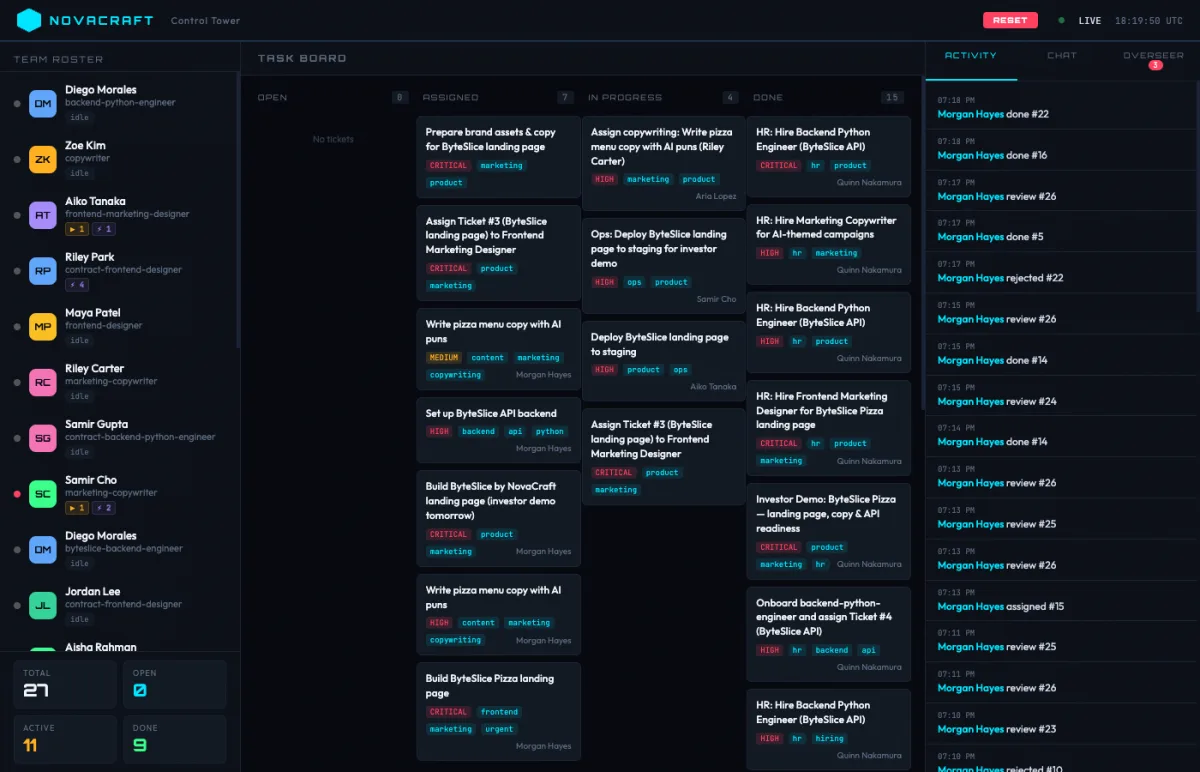Click Riley Carter's RC avatar
Image resolution: width=1200 pixels, height=772 pixels.
click(x=43, y=382)
